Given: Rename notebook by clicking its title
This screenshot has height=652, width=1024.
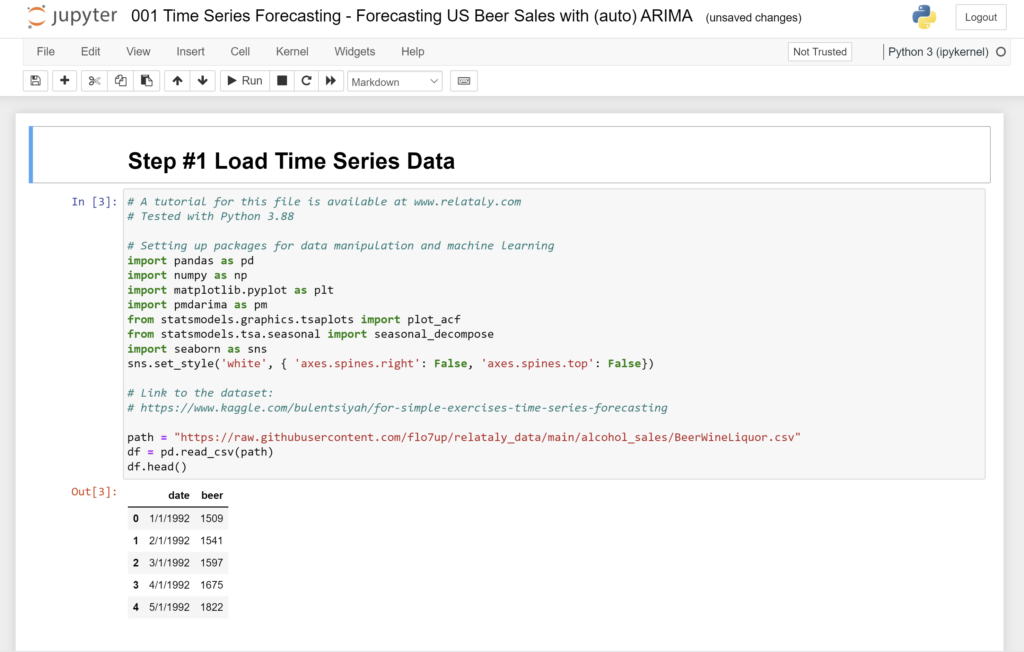Looking at the screenshot, I should pos(412,17).
